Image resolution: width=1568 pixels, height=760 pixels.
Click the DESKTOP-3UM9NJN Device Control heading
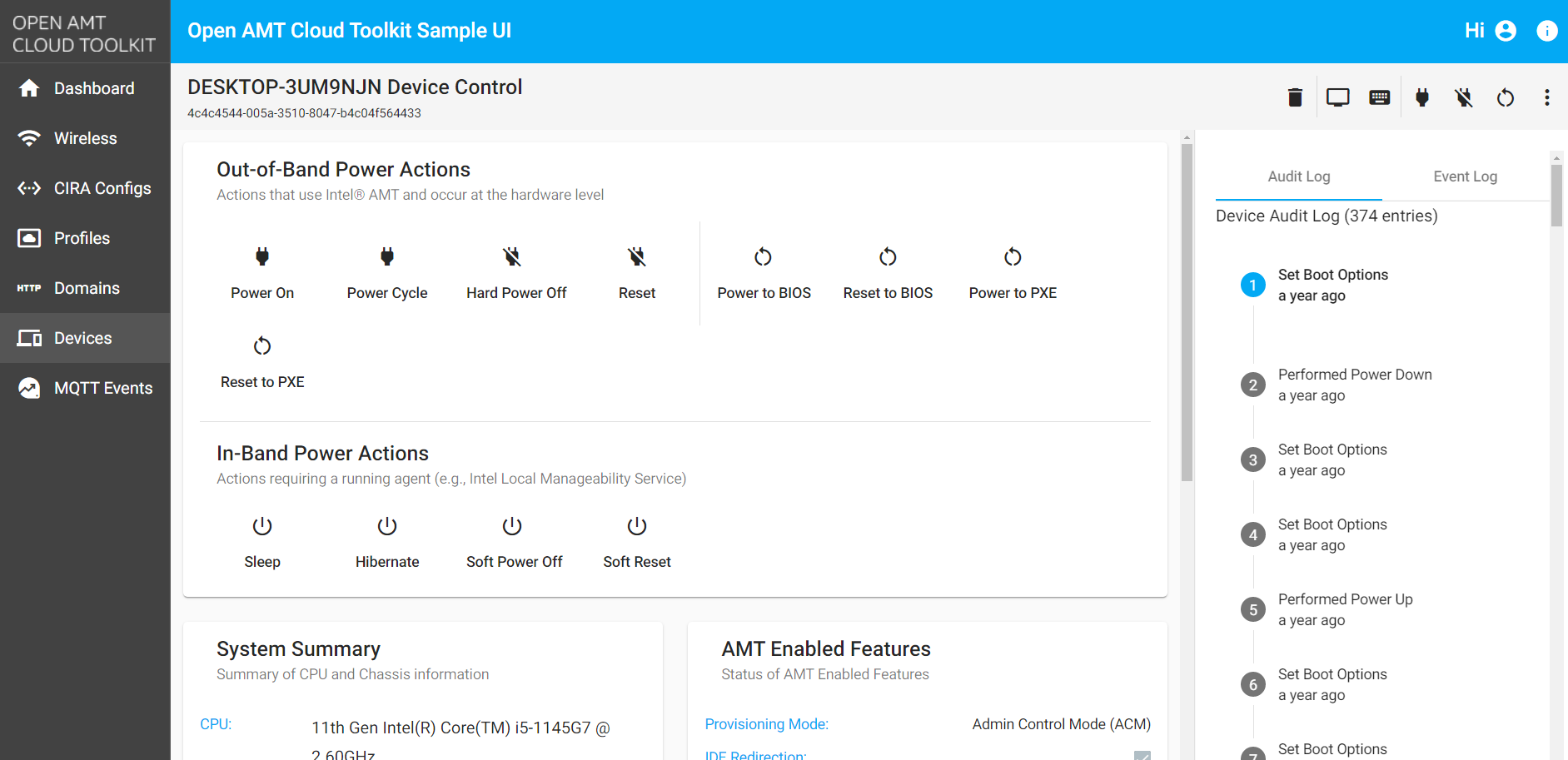pyautogui.click(x=355, y=87)
